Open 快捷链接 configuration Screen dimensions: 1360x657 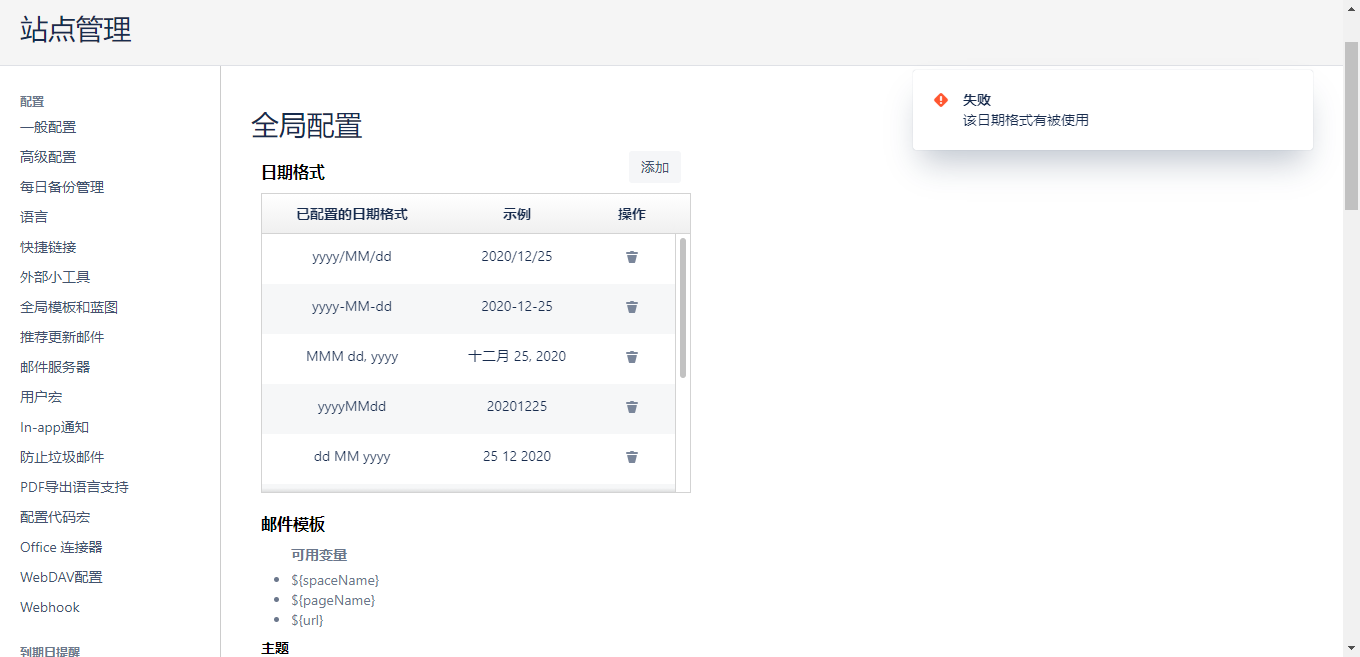pyautogui.click(x=48, y=247)
